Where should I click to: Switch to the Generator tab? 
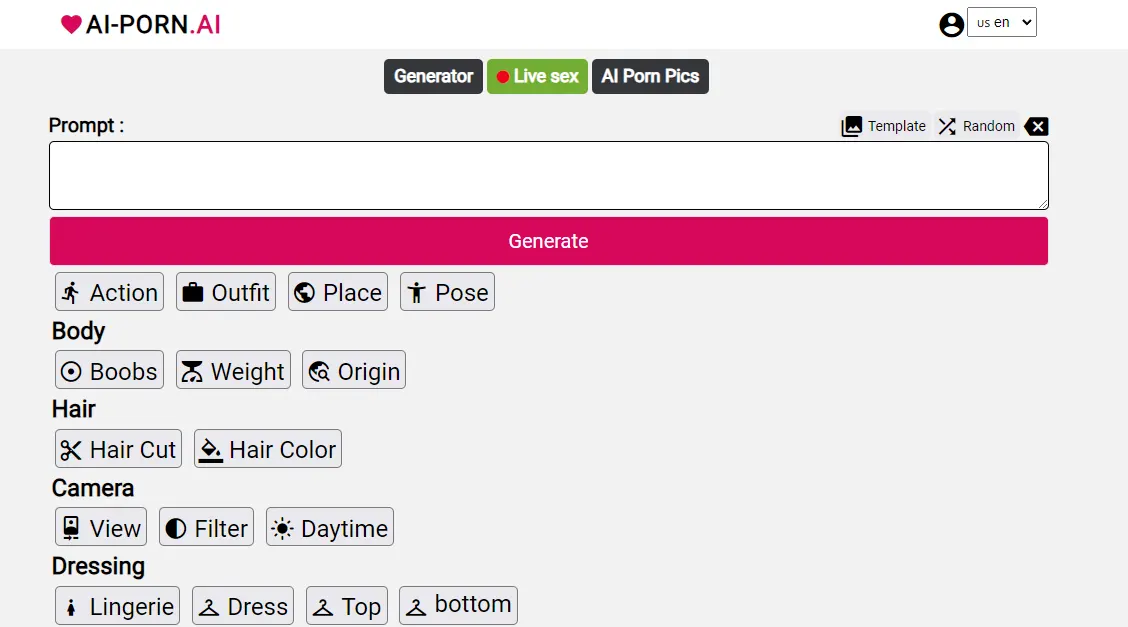pyautogui.click(x=433, y=76)
